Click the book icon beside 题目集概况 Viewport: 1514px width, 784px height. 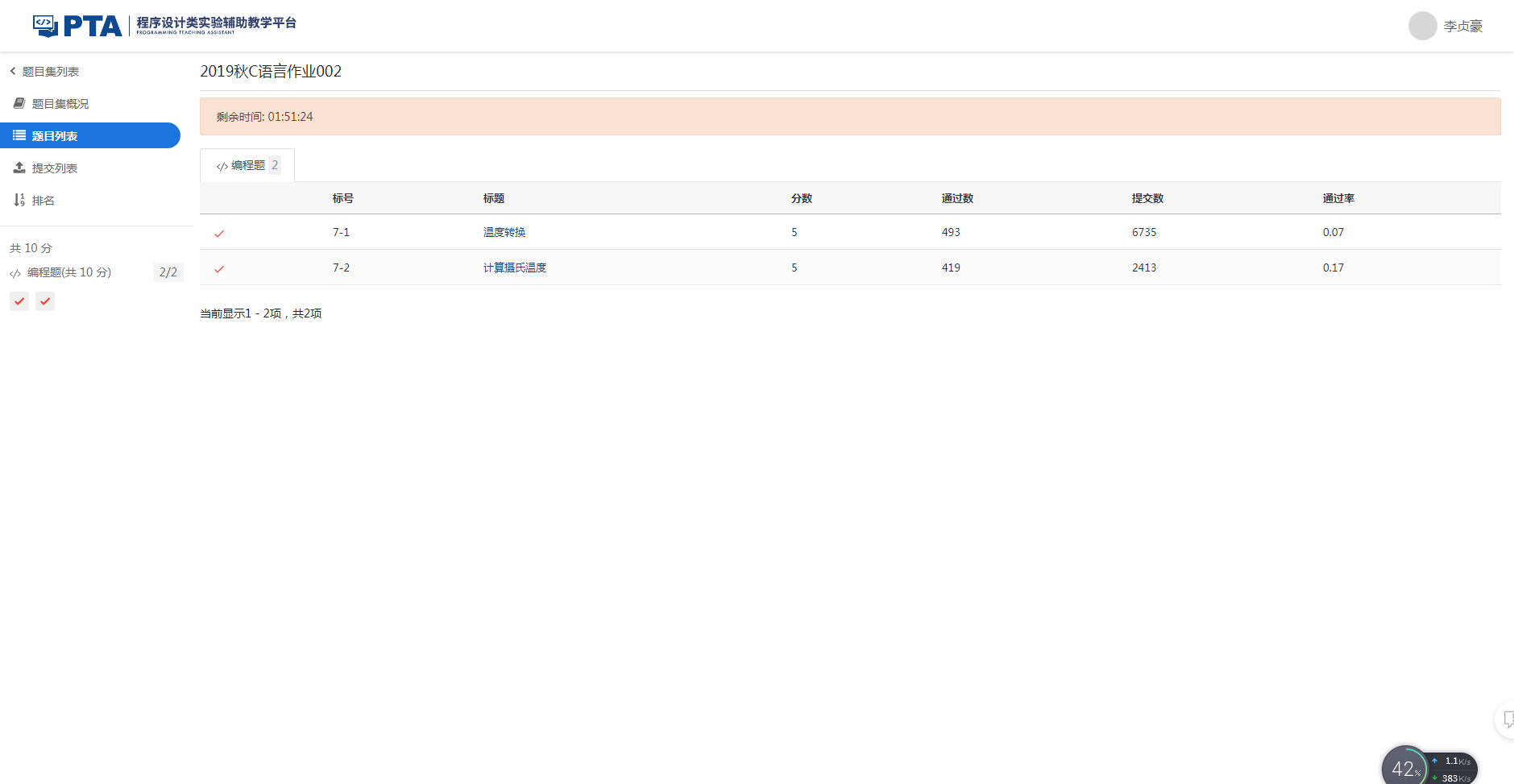pyautogui.click(x=19, y=103)
